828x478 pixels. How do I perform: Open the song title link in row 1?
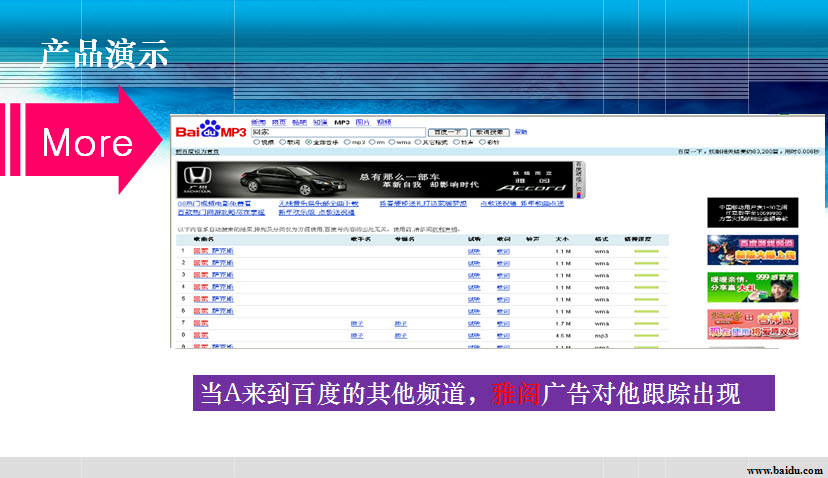pyautogui.click(x=213, y=251)
